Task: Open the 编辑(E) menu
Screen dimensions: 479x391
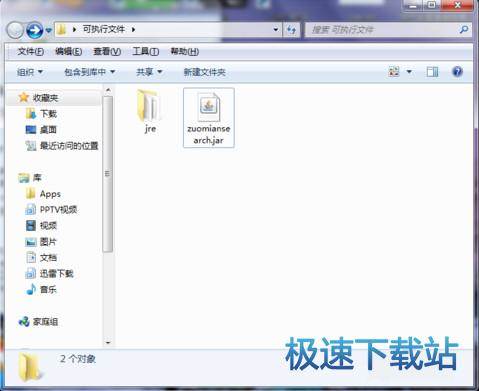Action: pos(68,51)
